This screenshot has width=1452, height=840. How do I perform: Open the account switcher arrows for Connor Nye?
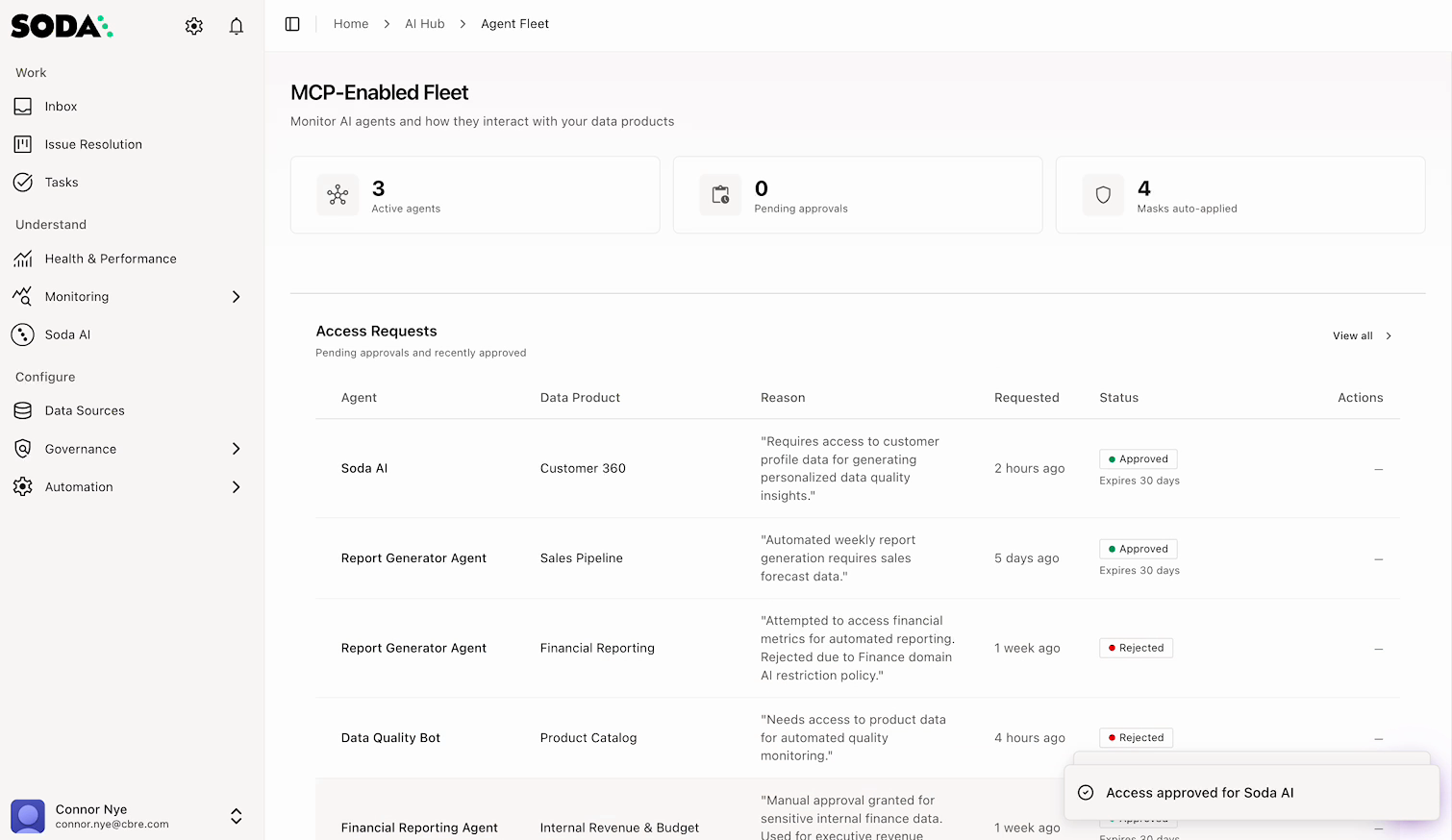(237, 816)
